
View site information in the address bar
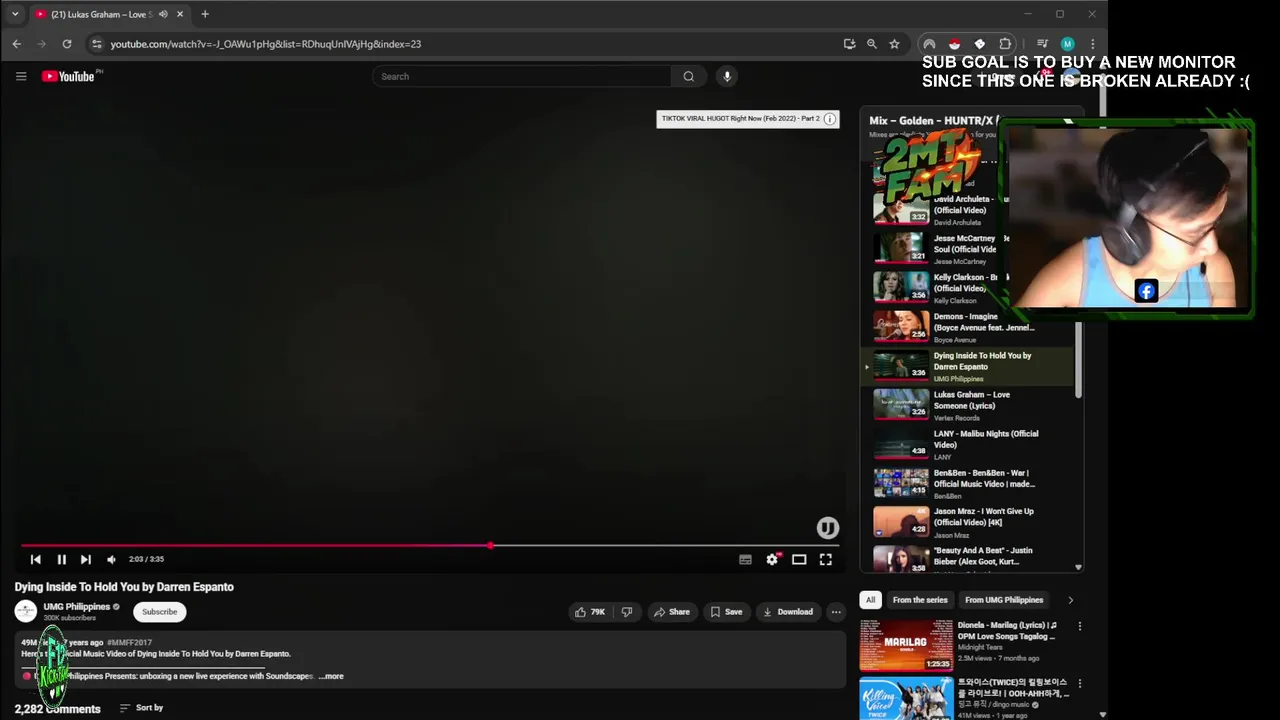tap(96, 44)
